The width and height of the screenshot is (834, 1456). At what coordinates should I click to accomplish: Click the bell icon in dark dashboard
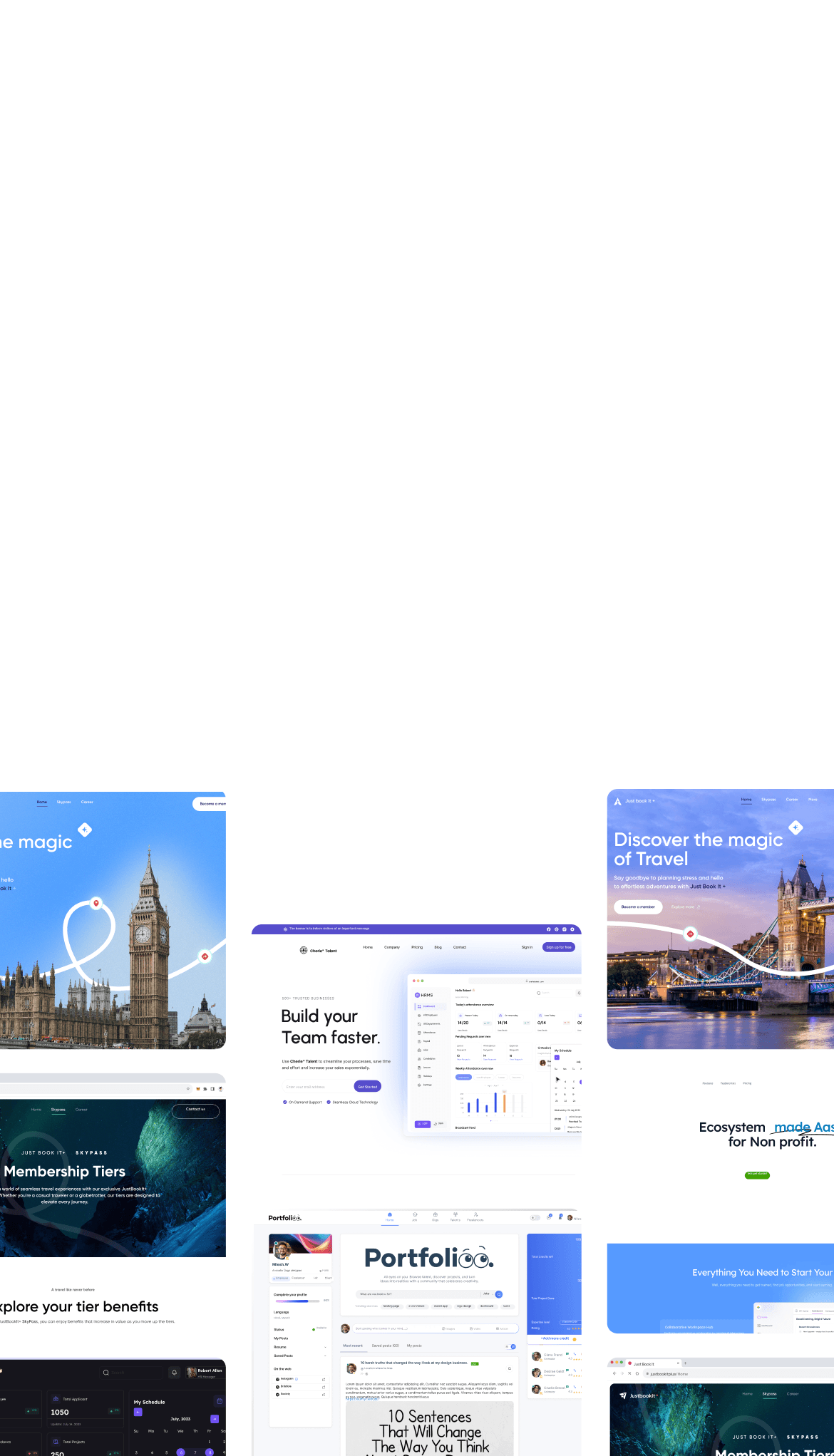(x=174, y=1373)
